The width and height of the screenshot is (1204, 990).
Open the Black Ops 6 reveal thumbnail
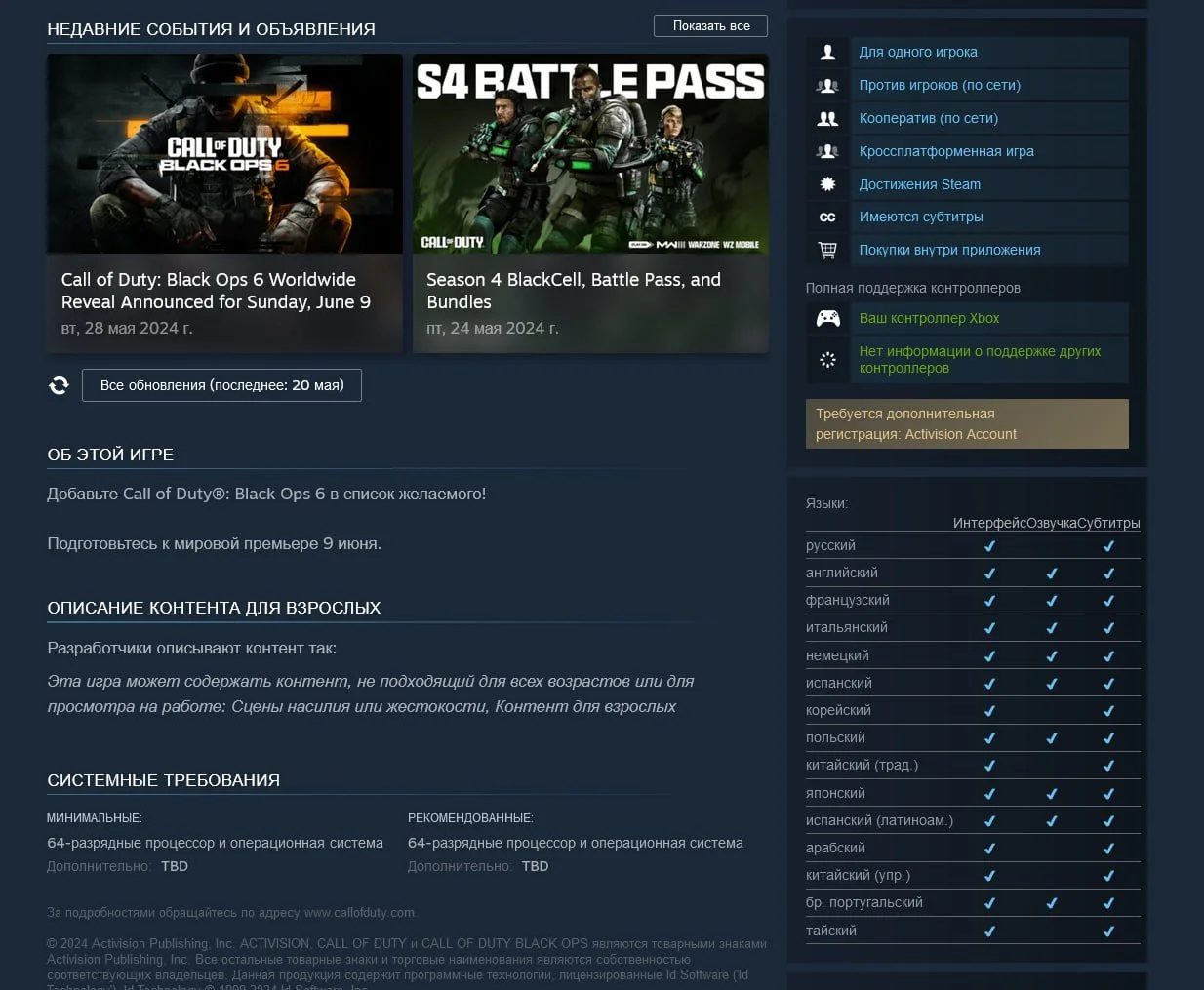coord(224,154)
